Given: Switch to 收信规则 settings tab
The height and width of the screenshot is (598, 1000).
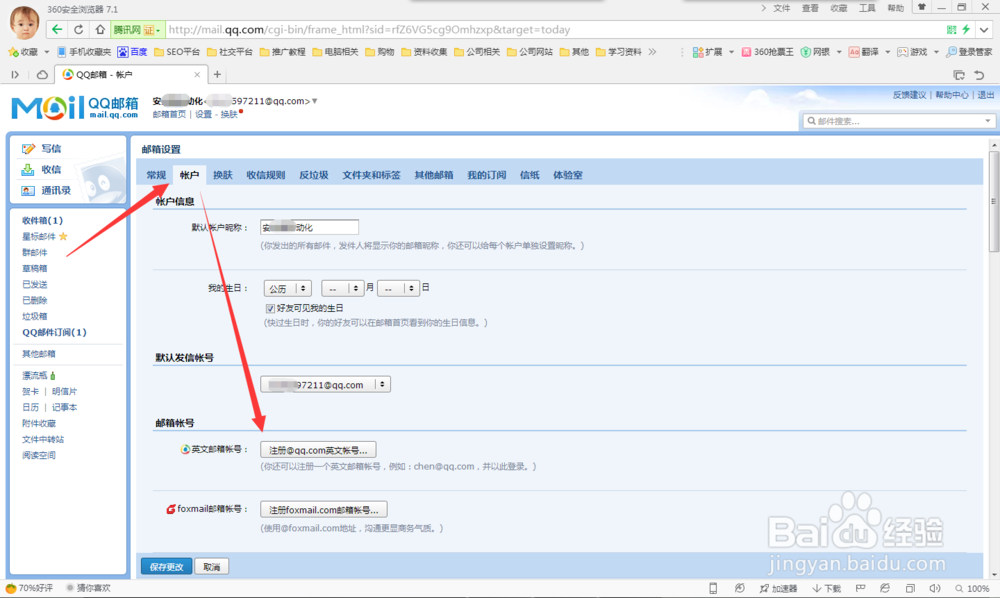Looking at the screenshot, I should (x=265, y=175).
